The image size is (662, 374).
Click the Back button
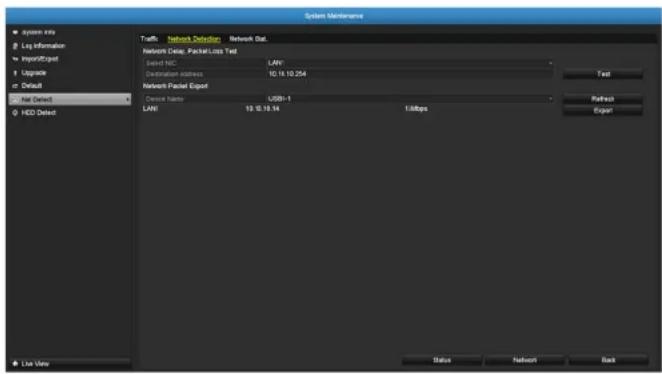[x=608, y=360]
